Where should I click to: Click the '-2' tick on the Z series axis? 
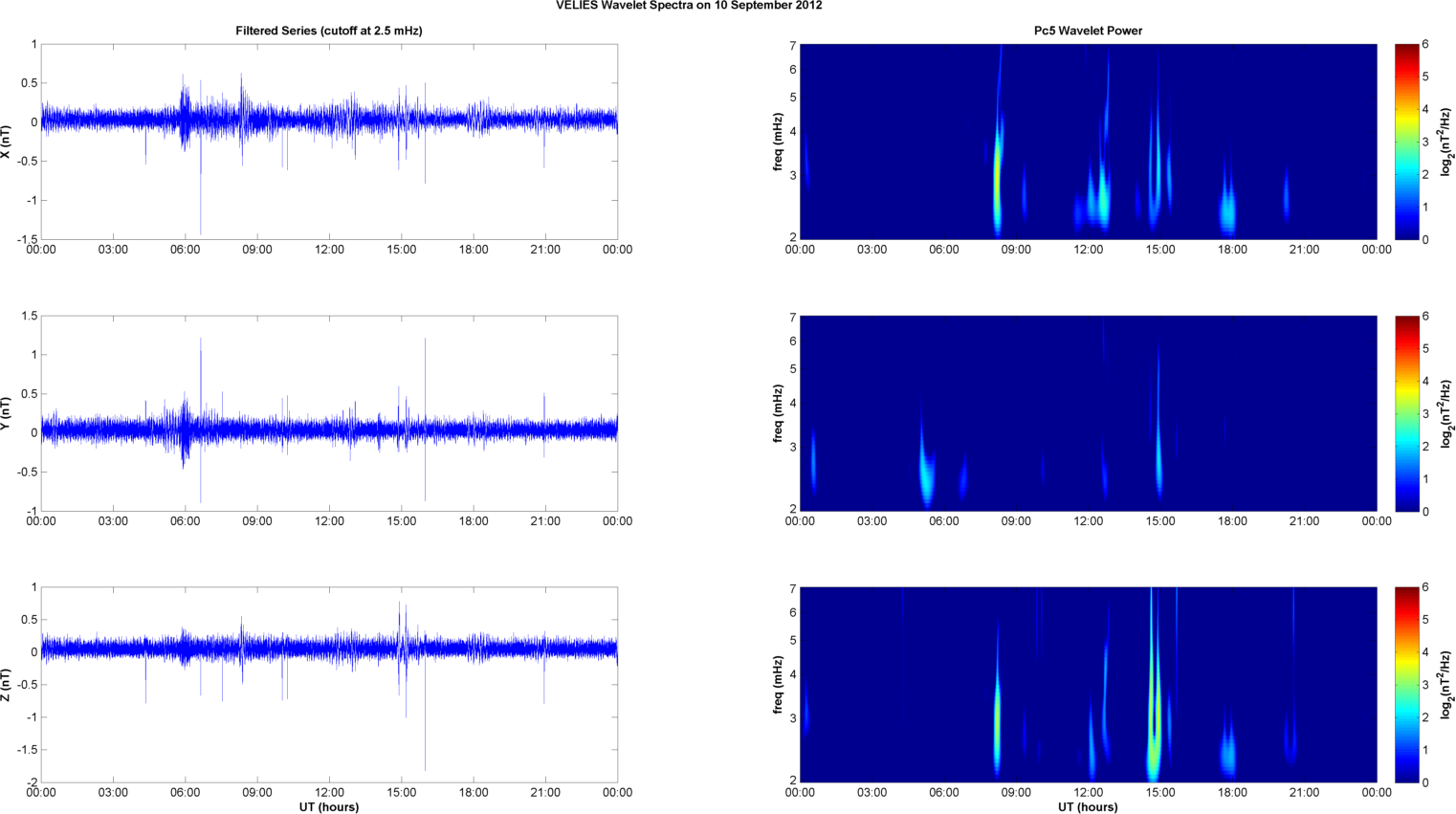tap(32, 782)
